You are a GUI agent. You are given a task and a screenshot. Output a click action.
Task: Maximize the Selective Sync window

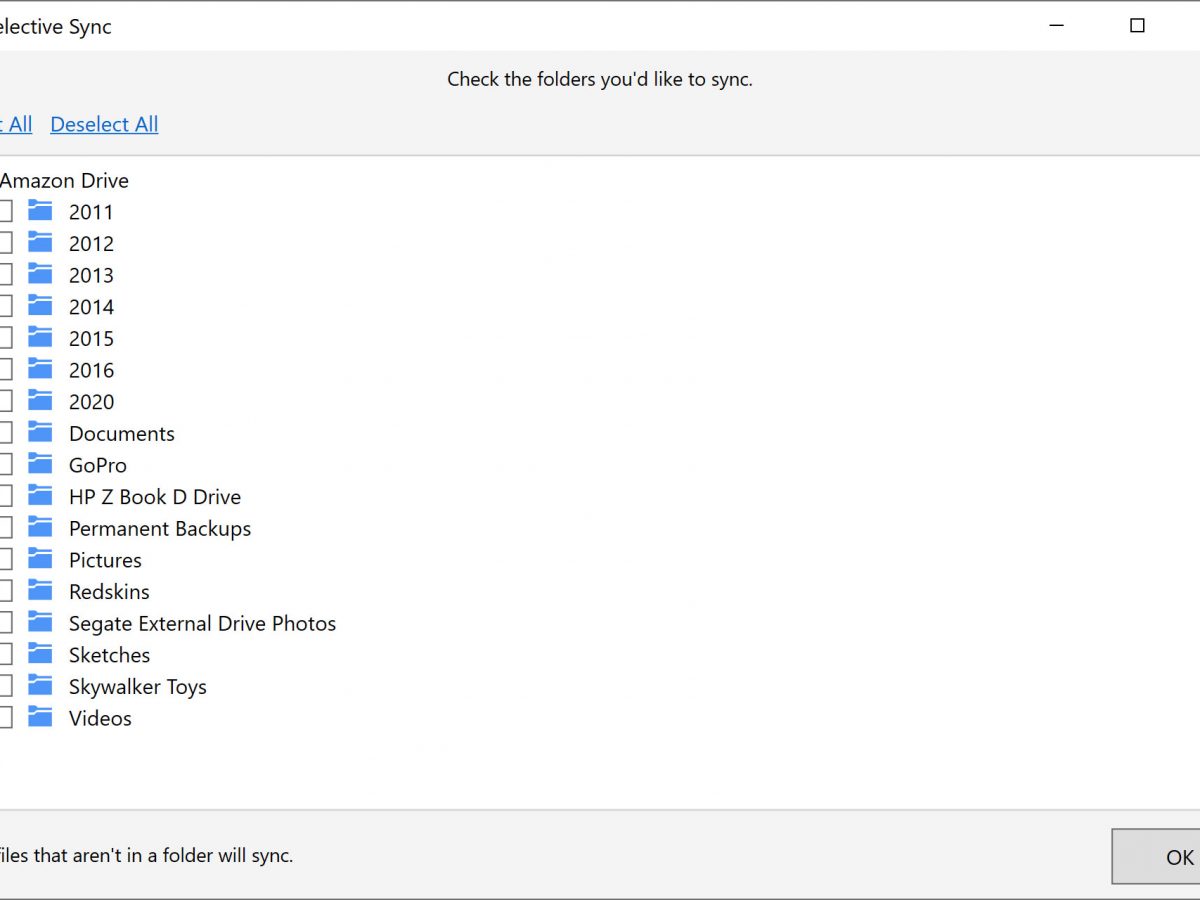pyautogui.click(x=1137, y=26)
